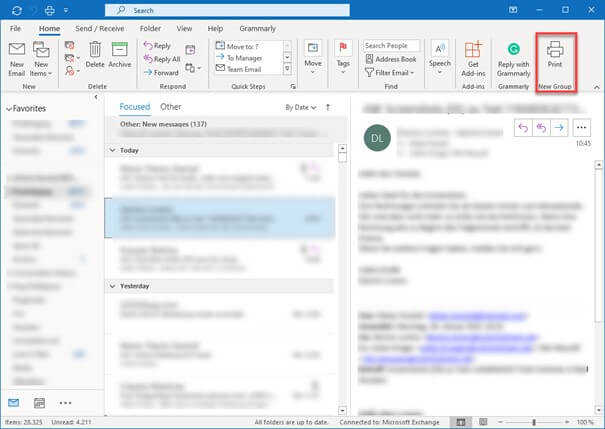Screen dimensions: 605x429
Task: Open the By Date sort dropdown
Action: [301, 108]
